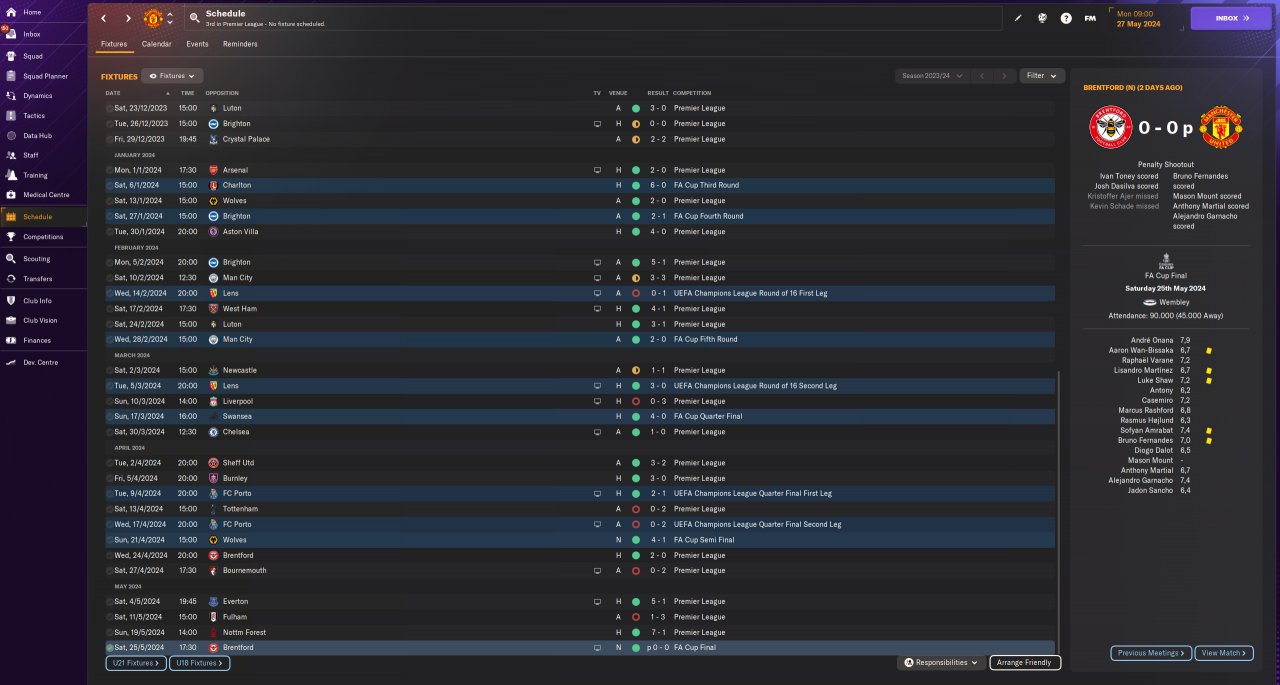The image size is (1280, 685).
Task: Toggle the club switcher up-down arrows
Action: [x=170, y=18]
